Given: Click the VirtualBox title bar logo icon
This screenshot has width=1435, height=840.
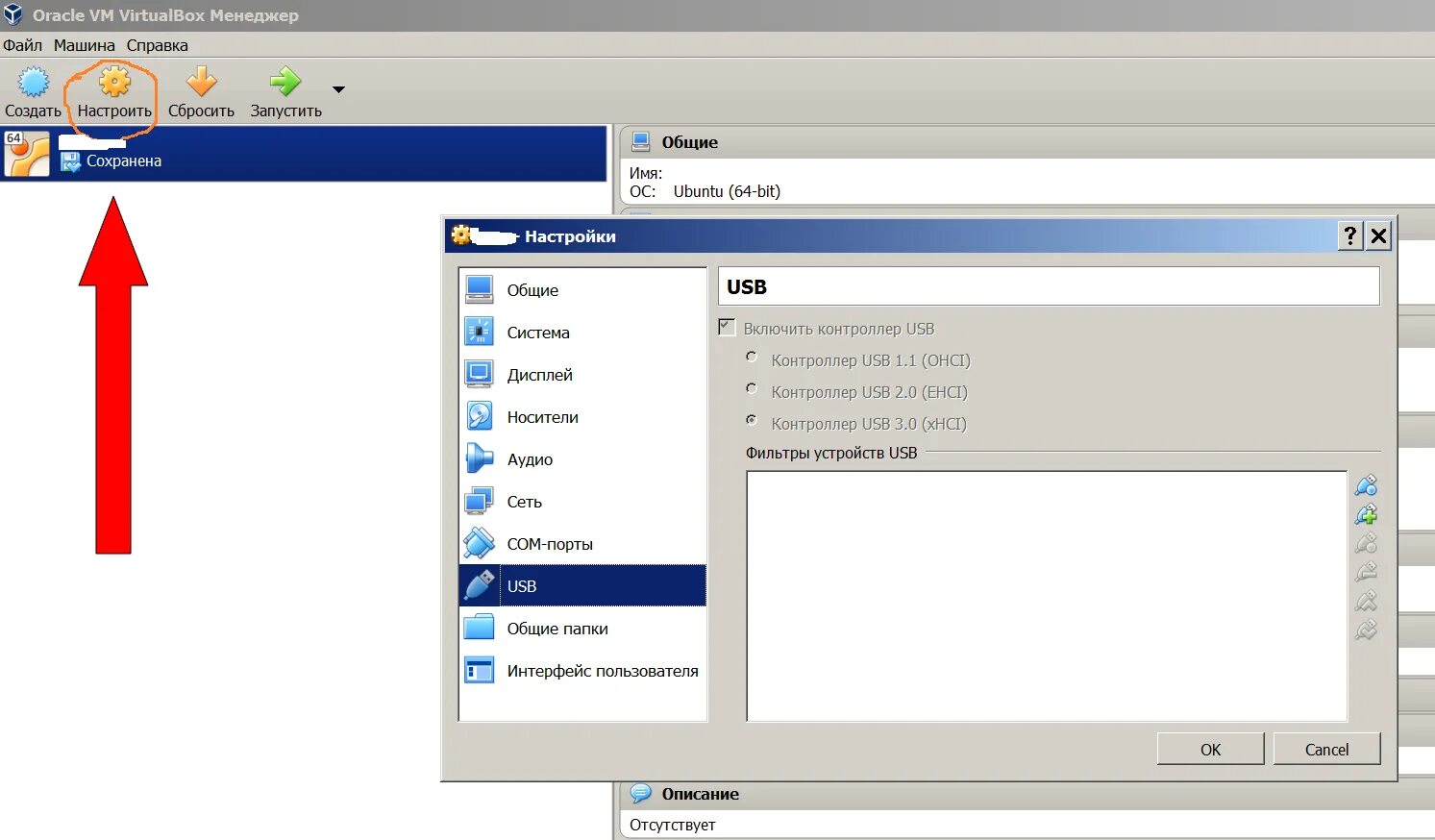Looking at the screenshot, I should point(12,14).
